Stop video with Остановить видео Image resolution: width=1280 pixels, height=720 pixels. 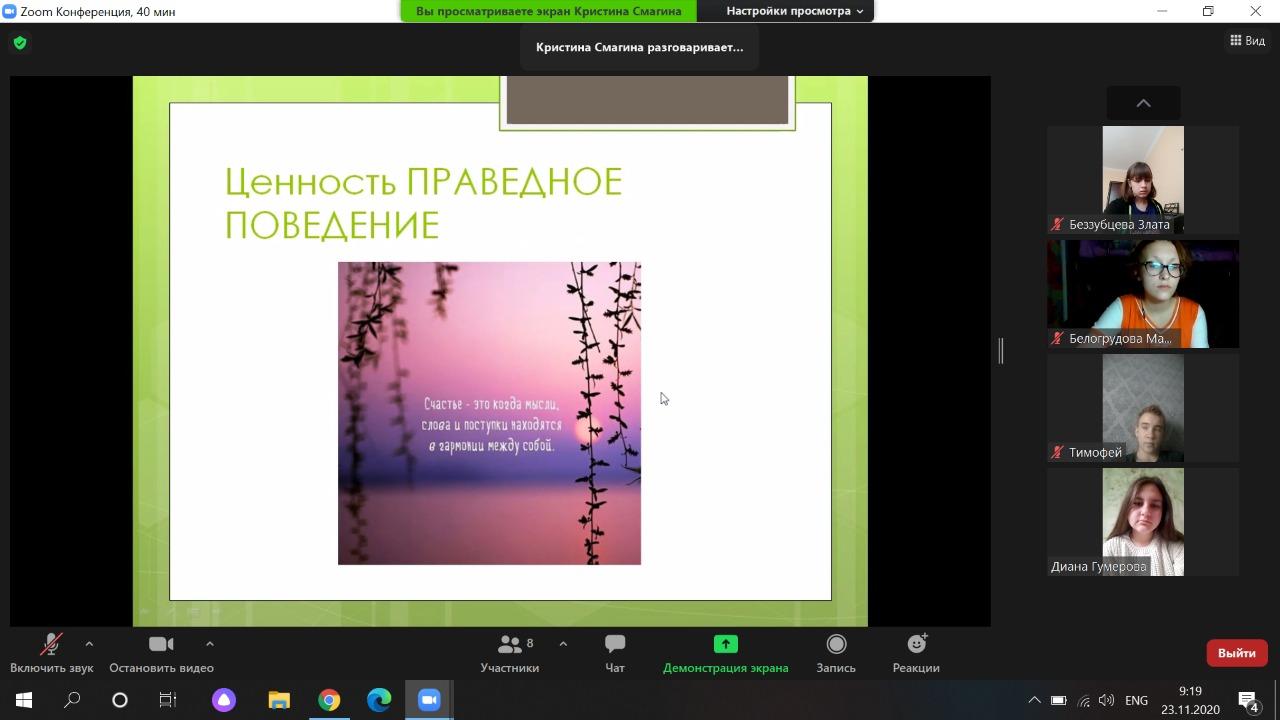click(x=161, y=645)
